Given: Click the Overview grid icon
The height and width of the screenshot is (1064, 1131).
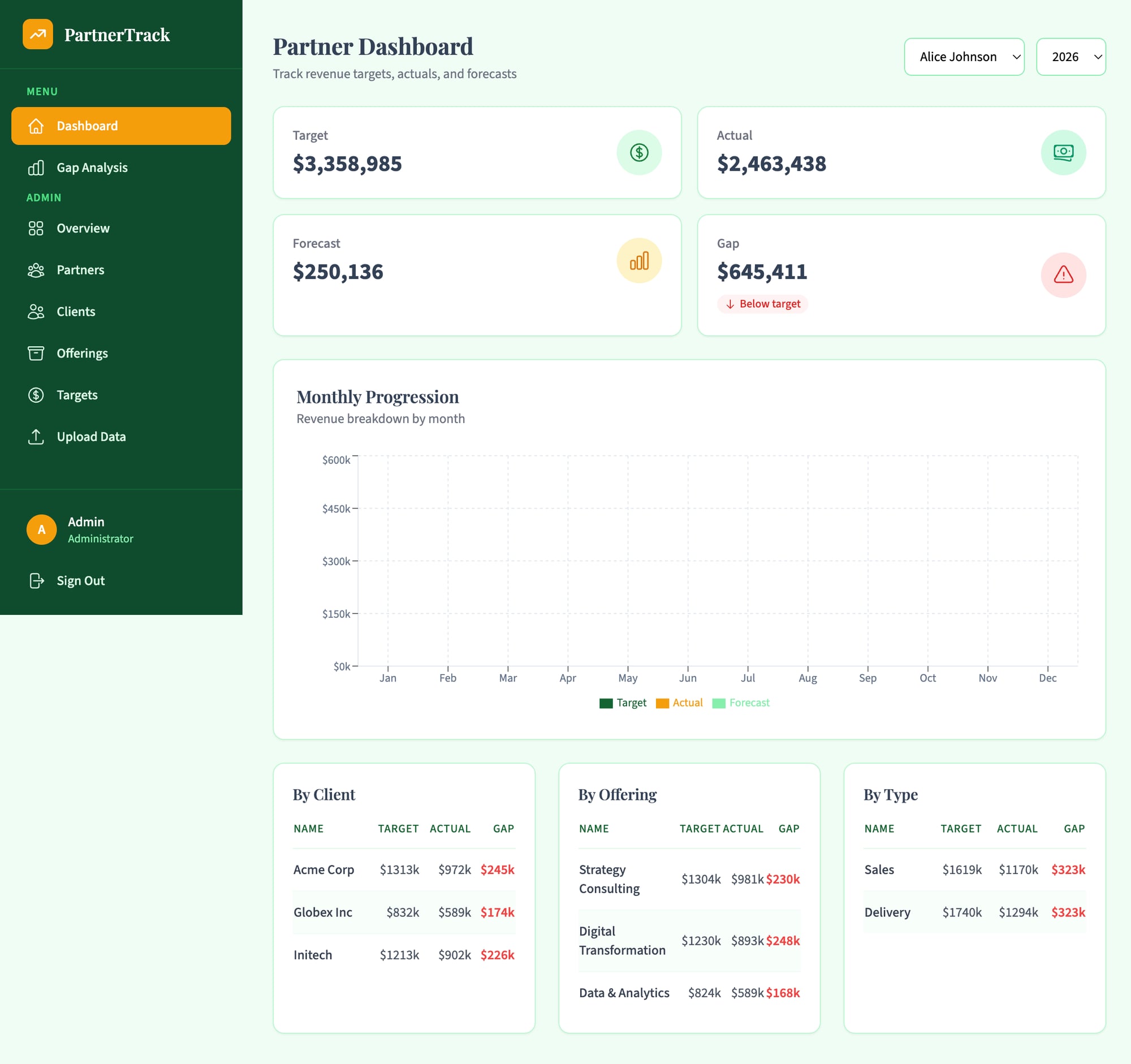Looking at the screenshot, I should coord(36,228).
